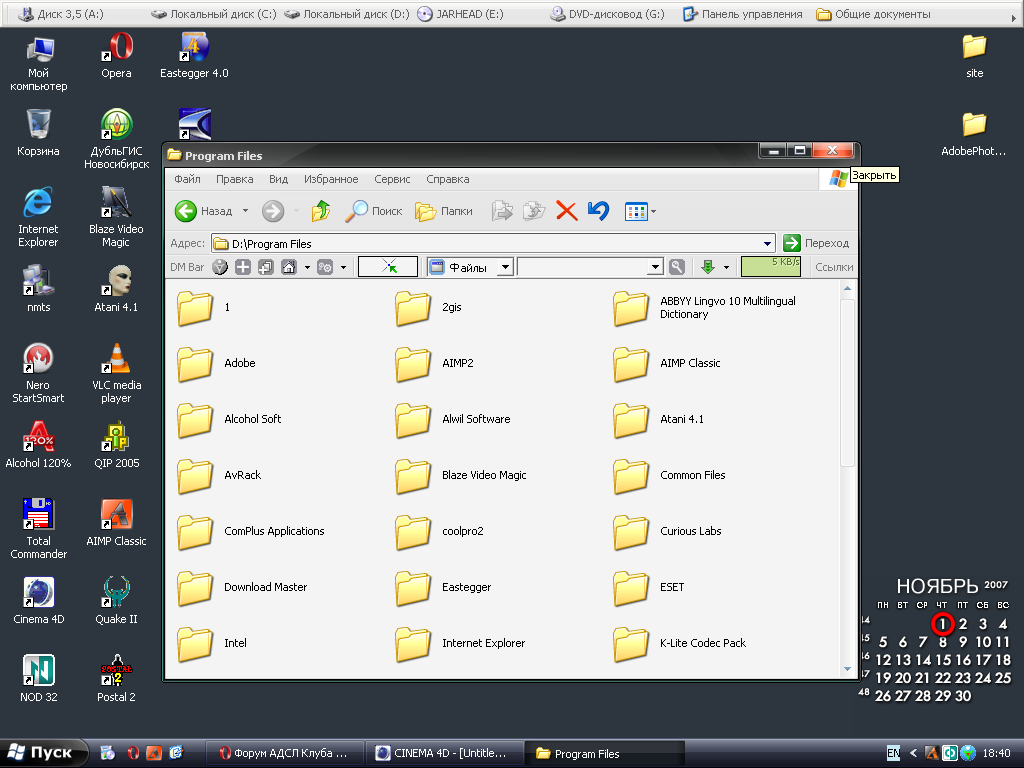Open the Download Master folder

[242, 587]
